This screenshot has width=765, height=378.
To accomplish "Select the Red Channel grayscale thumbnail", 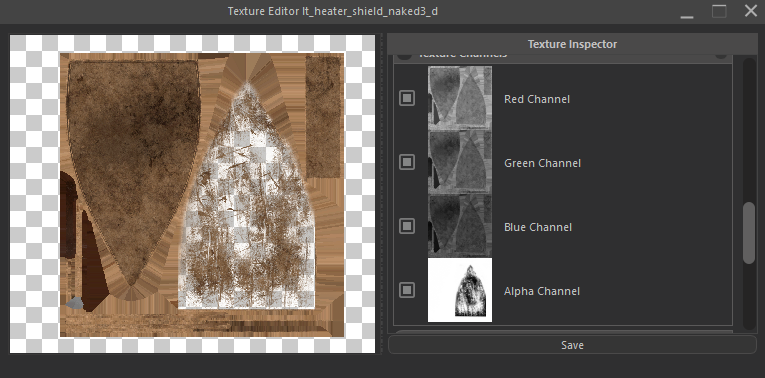I will (460, 98).
